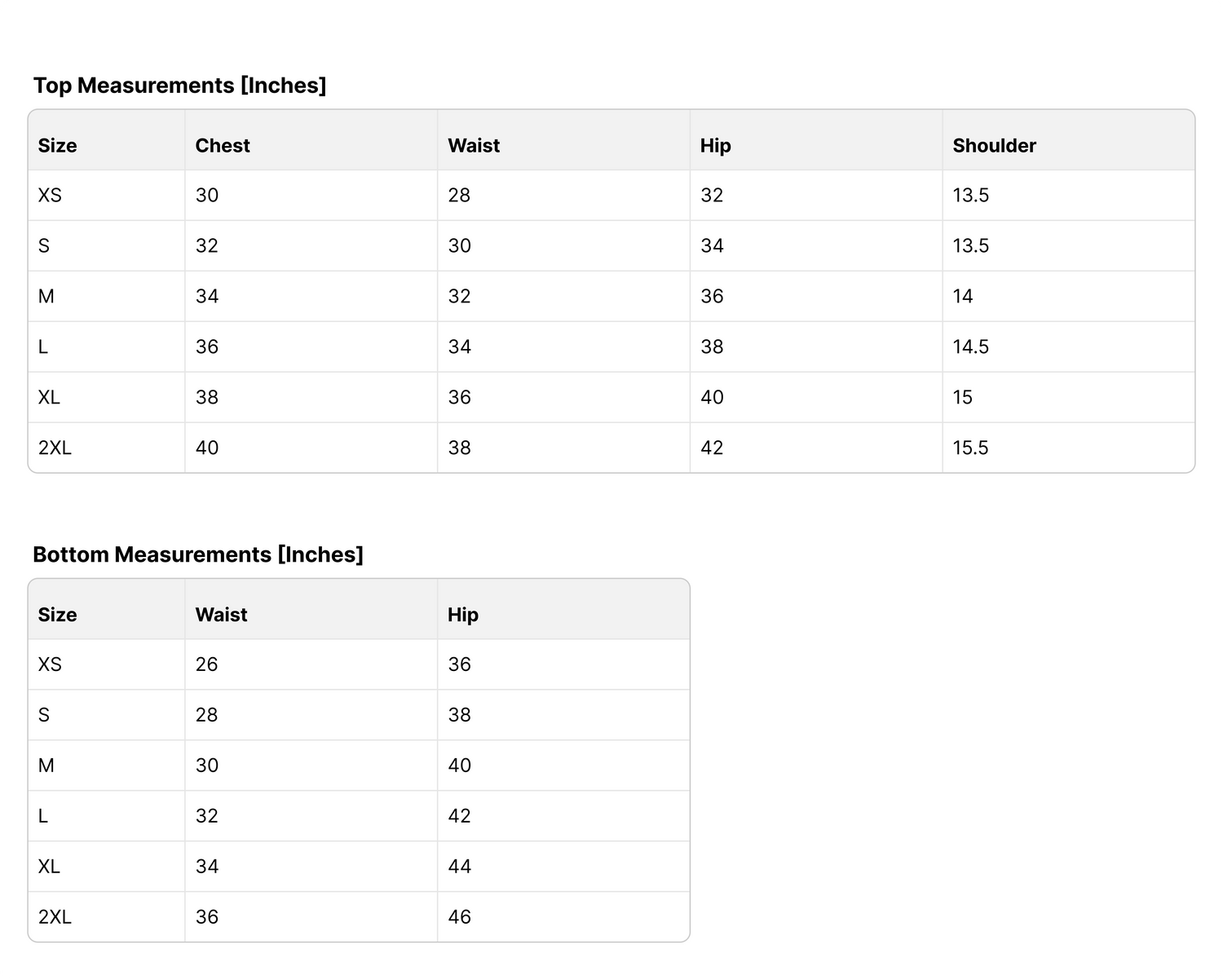Click the Hip header in top table
The image size is (1223, 980).
715,146
